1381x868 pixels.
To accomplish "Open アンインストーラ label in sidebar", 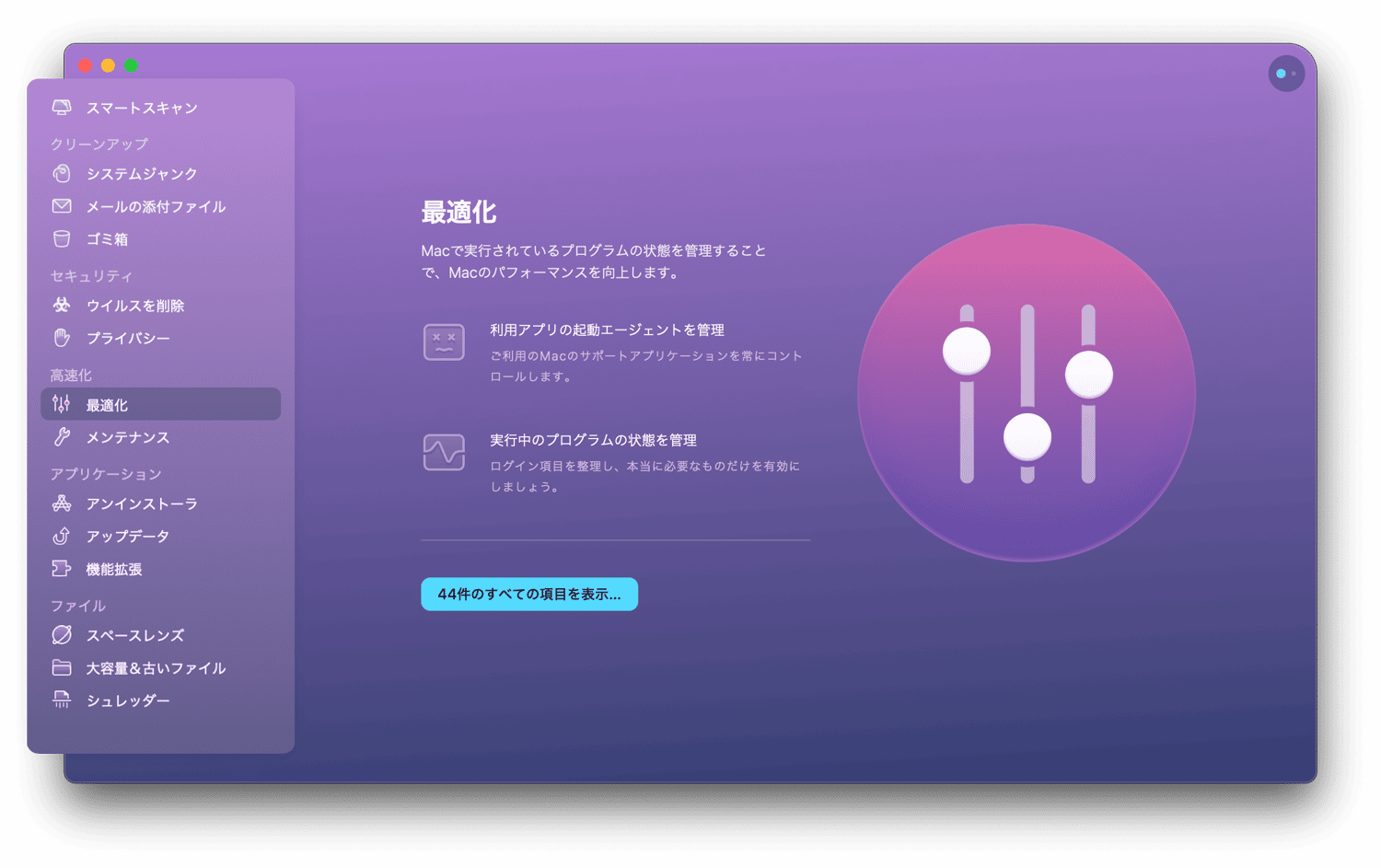I will pyautogui.click(x=142, y=503).
